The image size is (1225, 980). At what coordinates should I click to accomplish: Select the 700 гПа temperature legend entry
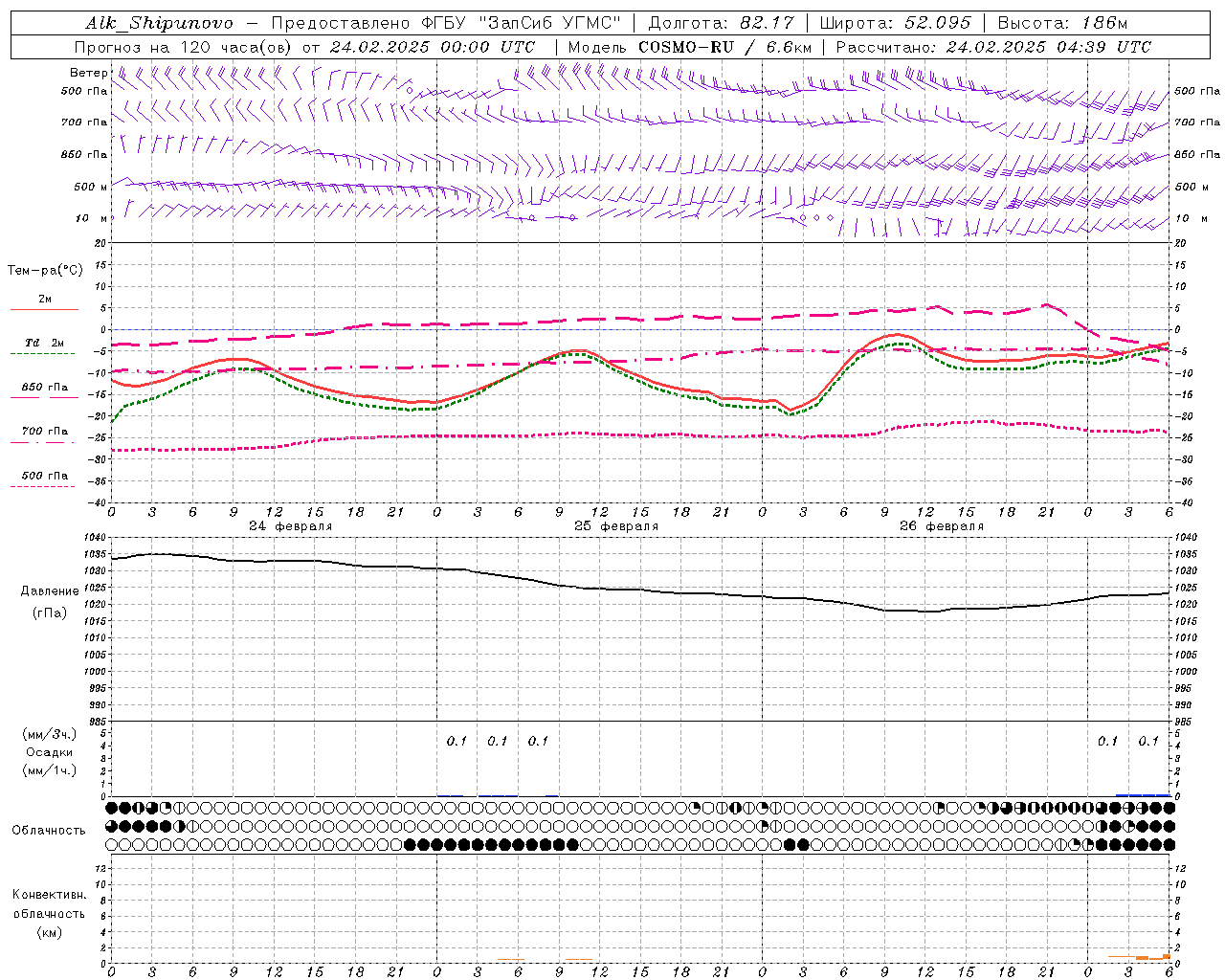44,432
